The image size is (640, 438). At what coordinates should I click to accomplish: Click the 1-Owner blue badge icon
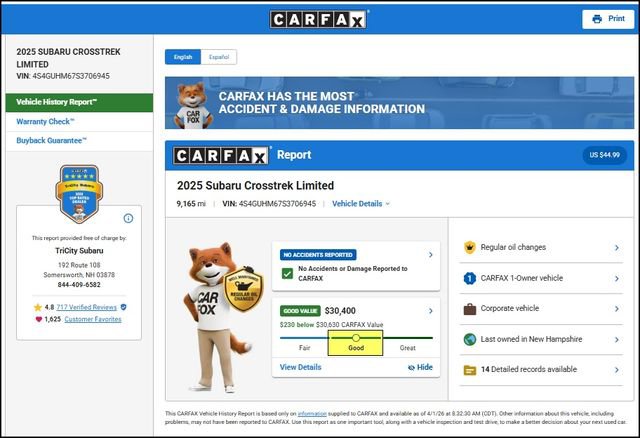click(470, 278)
